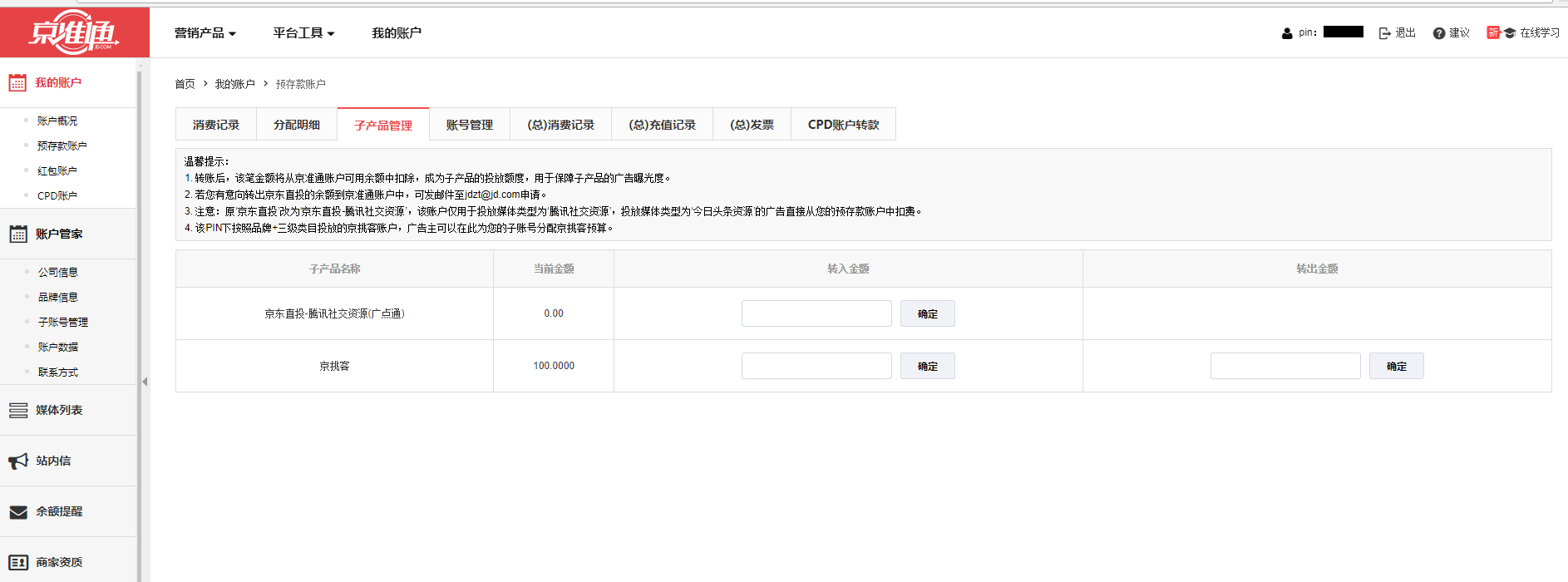The width and height of the screenshot is (1568, 582).
Task: Click the 媒体列表 sidebar label
Action: [x=59, y=411]
